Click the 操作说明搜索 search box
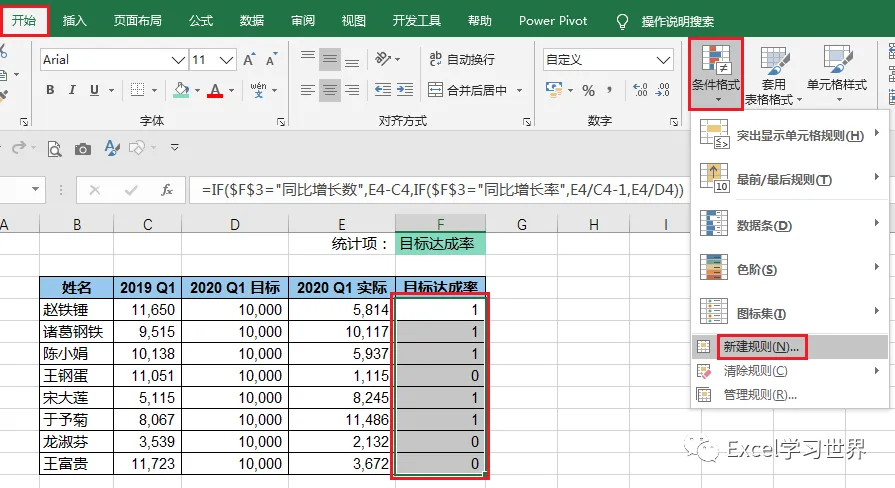 [x=677, y=22]
